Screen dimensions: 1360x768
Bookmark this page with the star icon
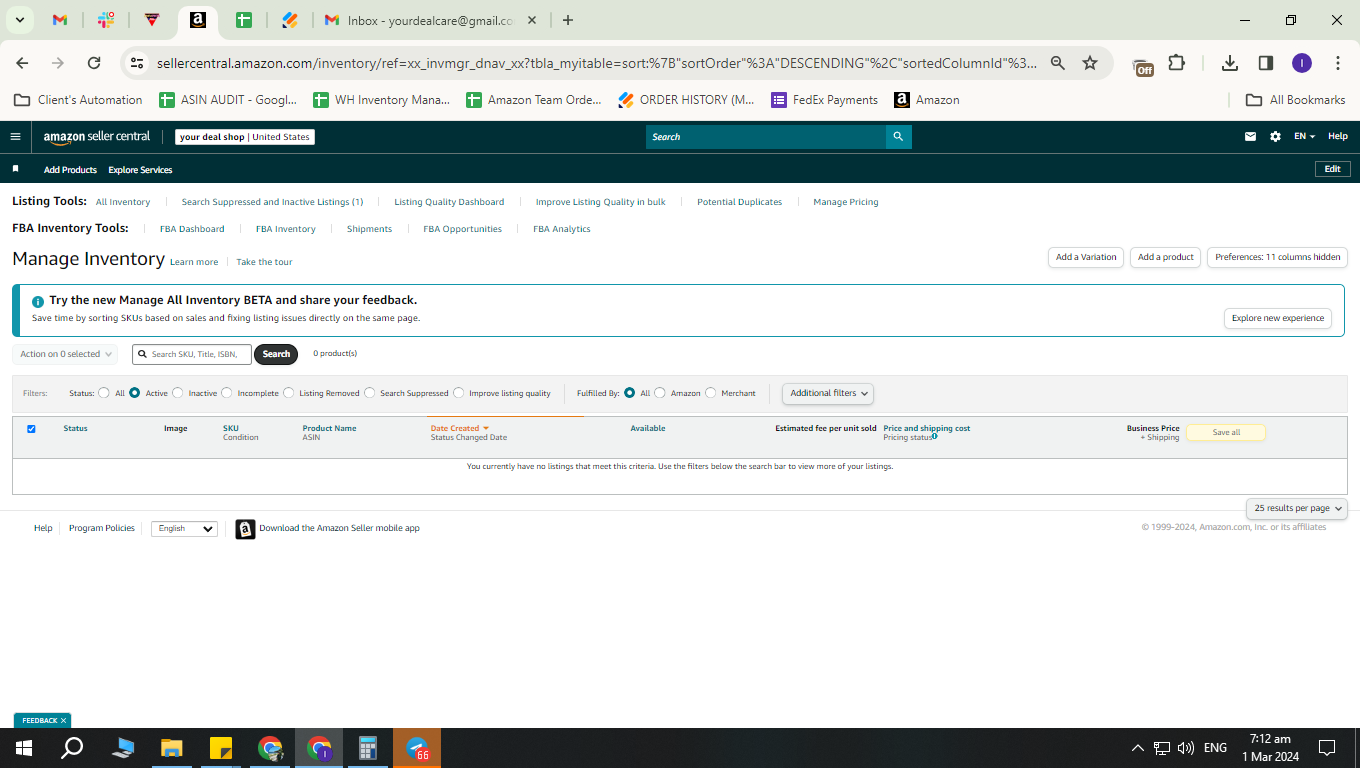click(x=1090, y=63)
